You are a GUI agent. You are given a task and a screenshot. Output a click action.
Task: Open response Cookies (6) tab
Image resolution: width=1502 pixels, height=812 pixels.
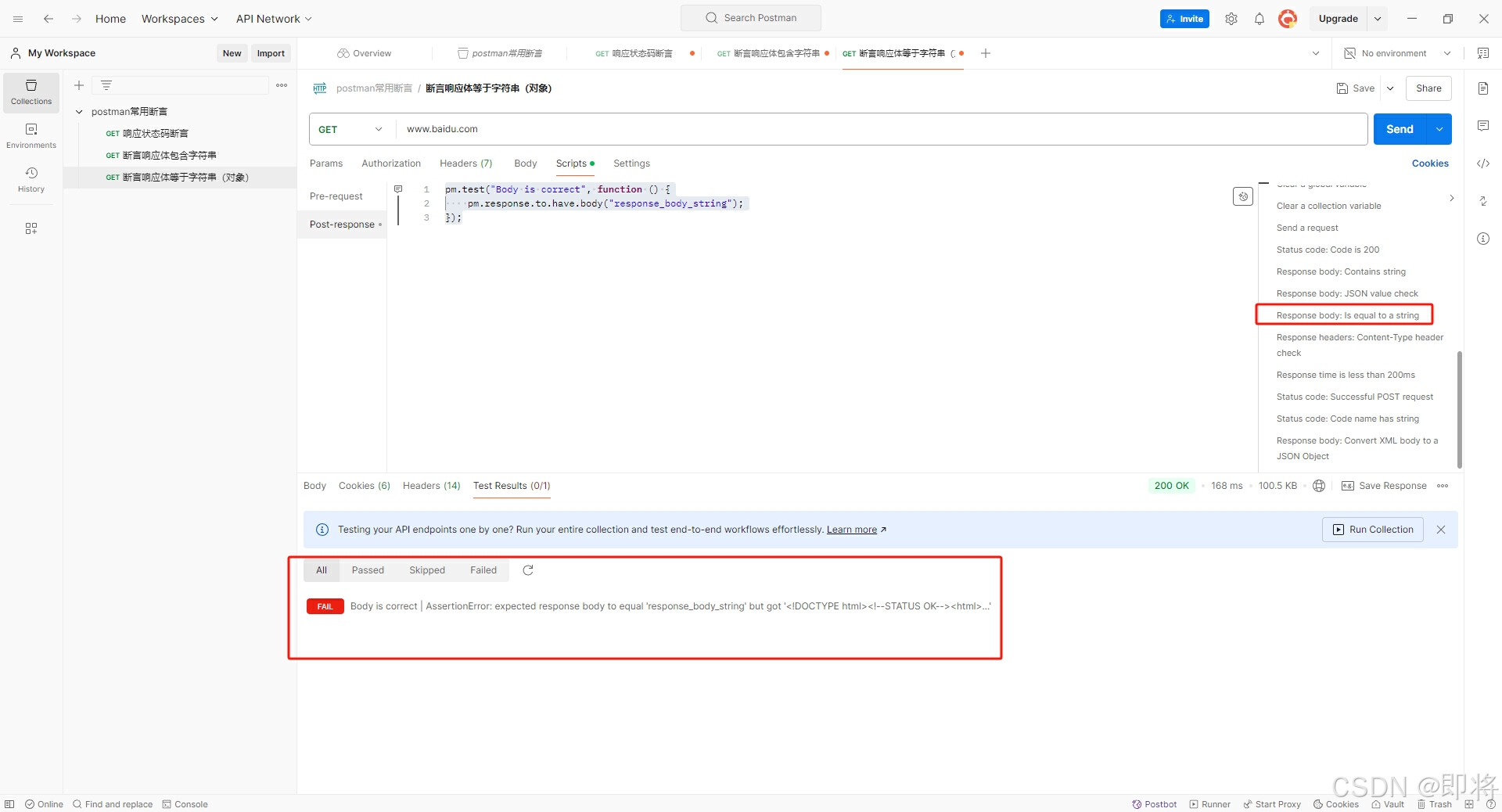tap(365, 486)
